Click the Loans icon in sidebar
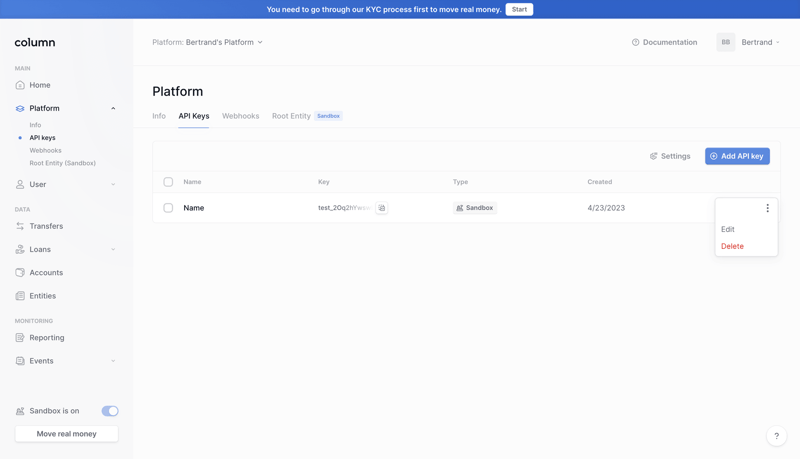 coord(20,249)
